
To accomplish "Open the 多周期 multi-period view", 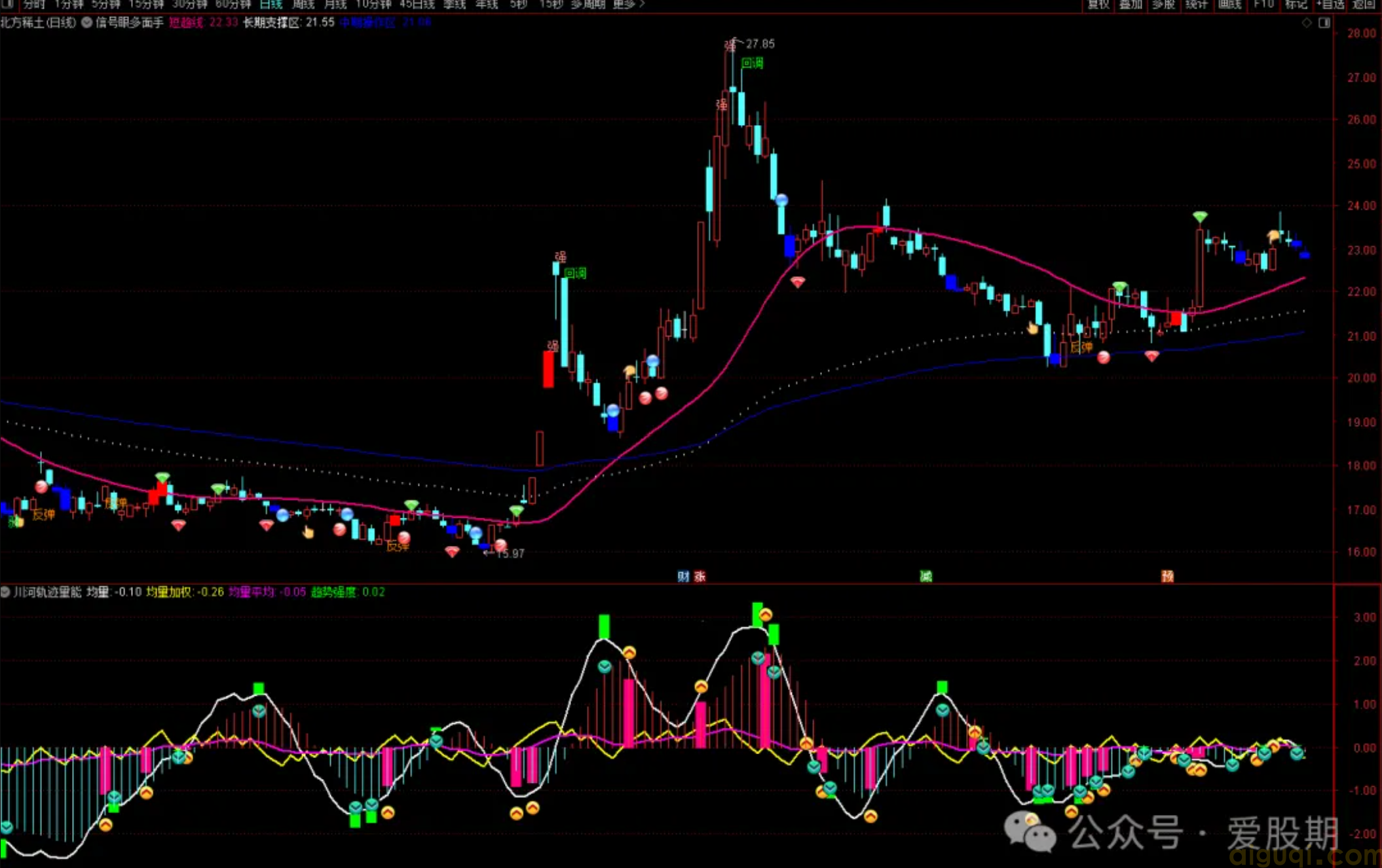I will (588, 4).
